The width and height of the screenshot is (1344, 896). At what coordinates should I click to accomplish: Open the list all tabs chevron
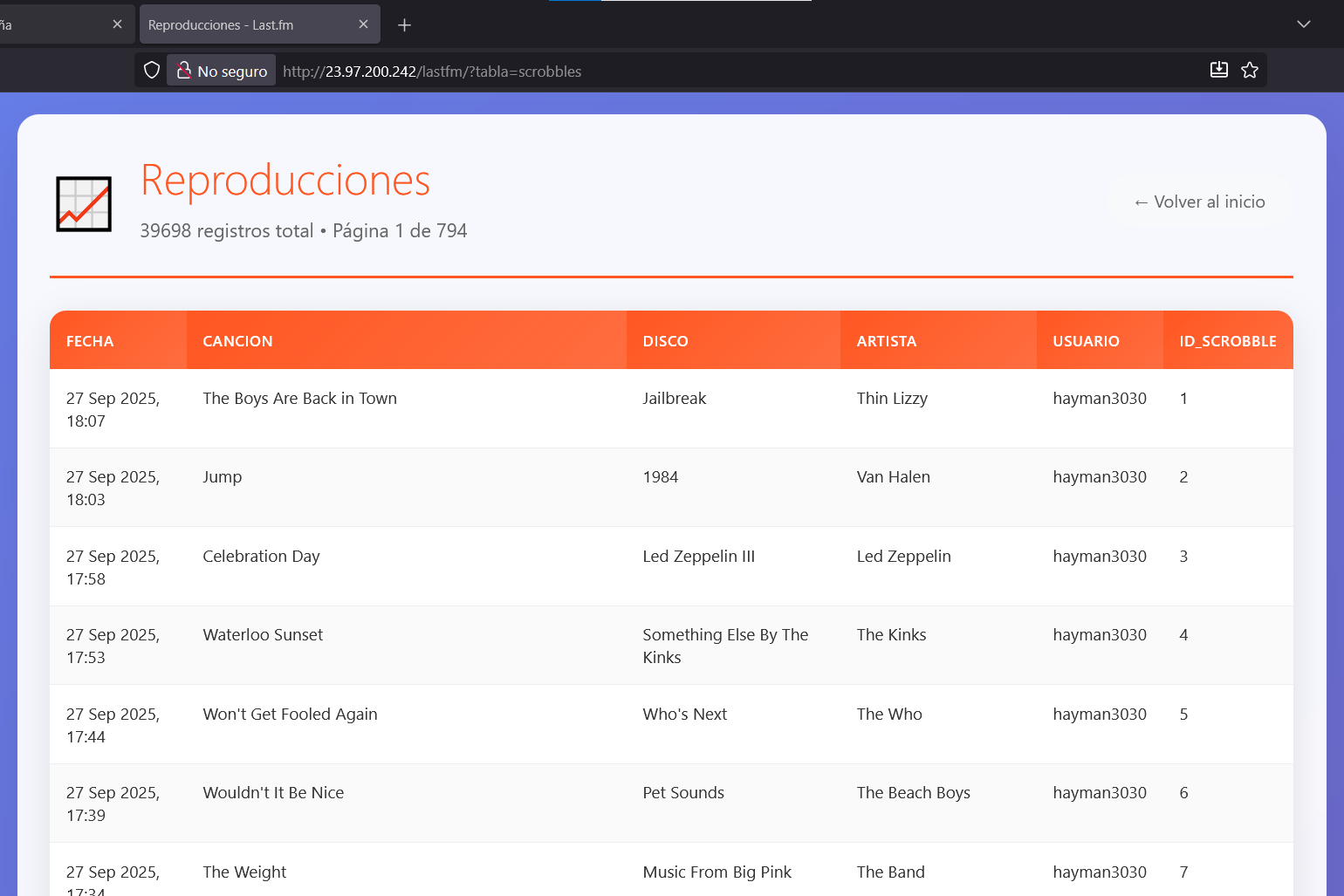(x=1304, y=24)
